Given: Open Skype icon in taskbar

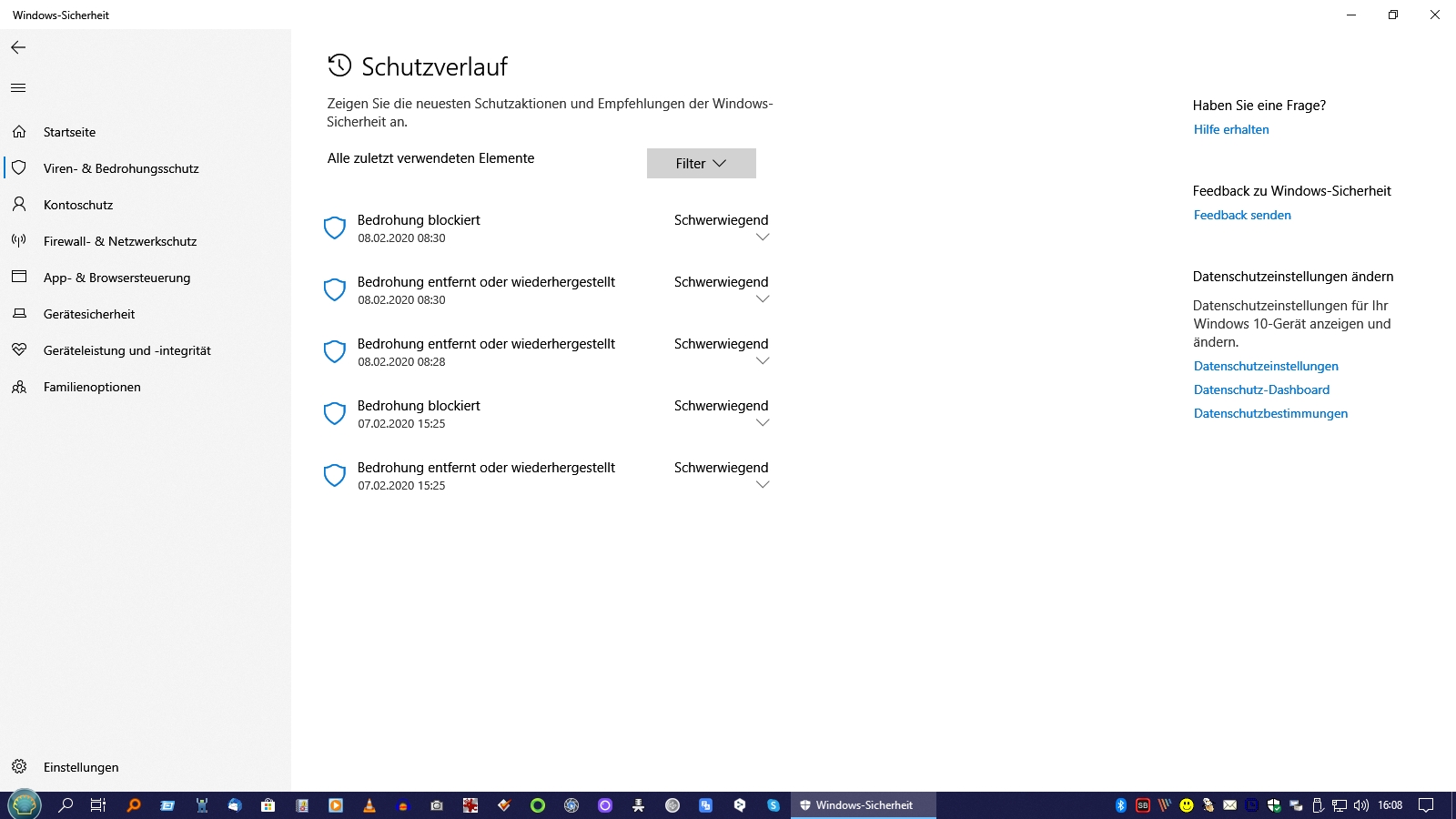Looking at the screenshot, I should tap(773, 805).
